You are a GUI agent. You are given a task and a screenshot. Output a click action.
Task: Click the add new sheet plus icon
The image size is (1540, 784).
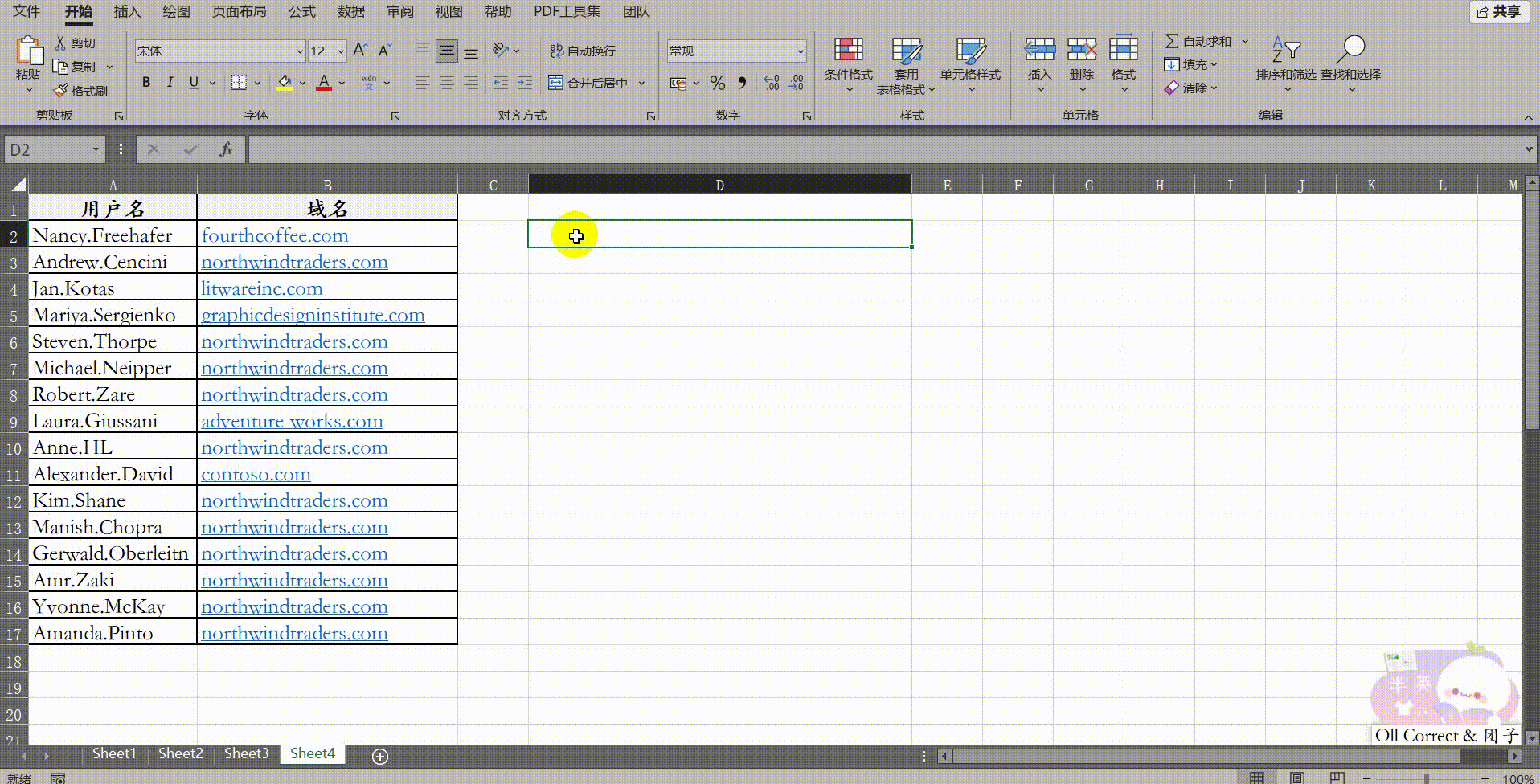(380, 756)
